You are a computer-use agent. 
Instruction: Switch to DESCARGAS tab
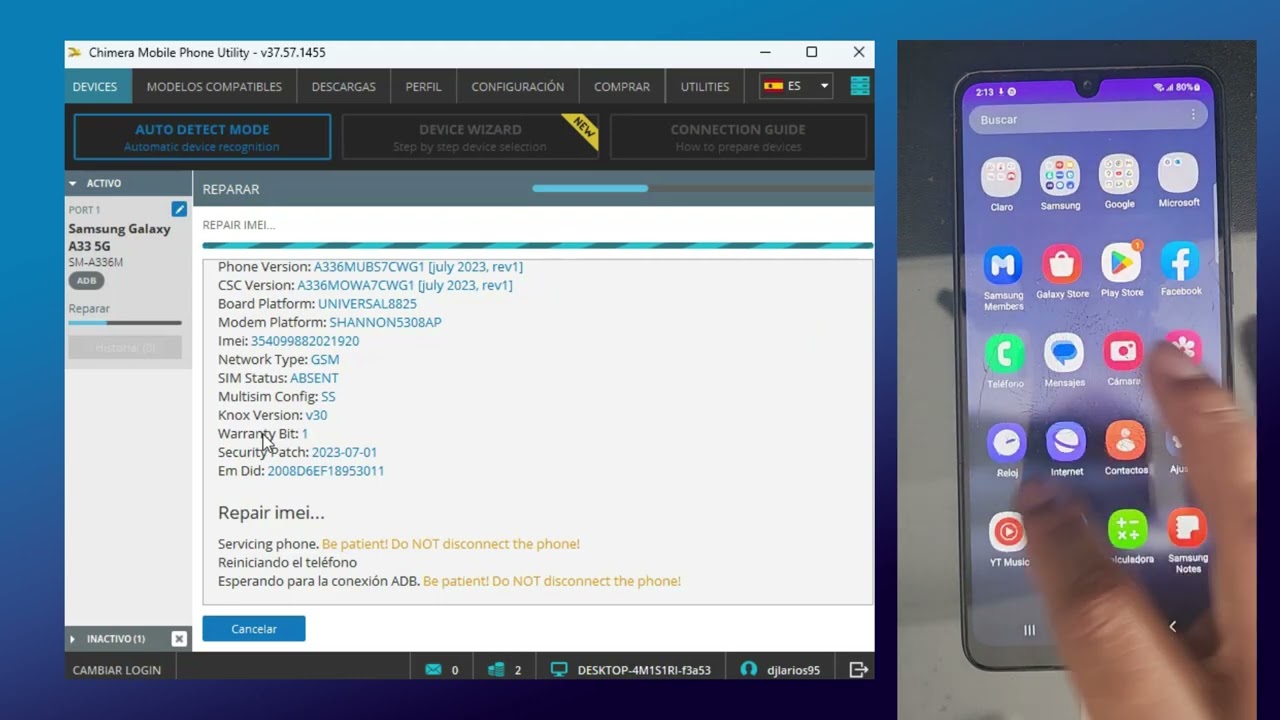coord(344,87)
